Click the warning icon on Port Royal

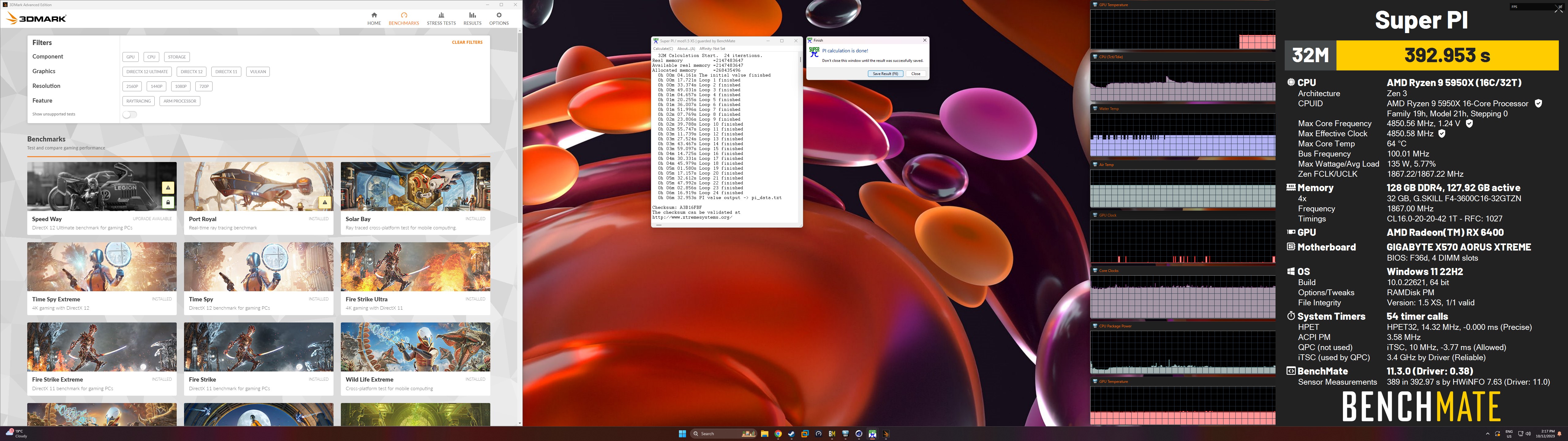coord(325,202)
